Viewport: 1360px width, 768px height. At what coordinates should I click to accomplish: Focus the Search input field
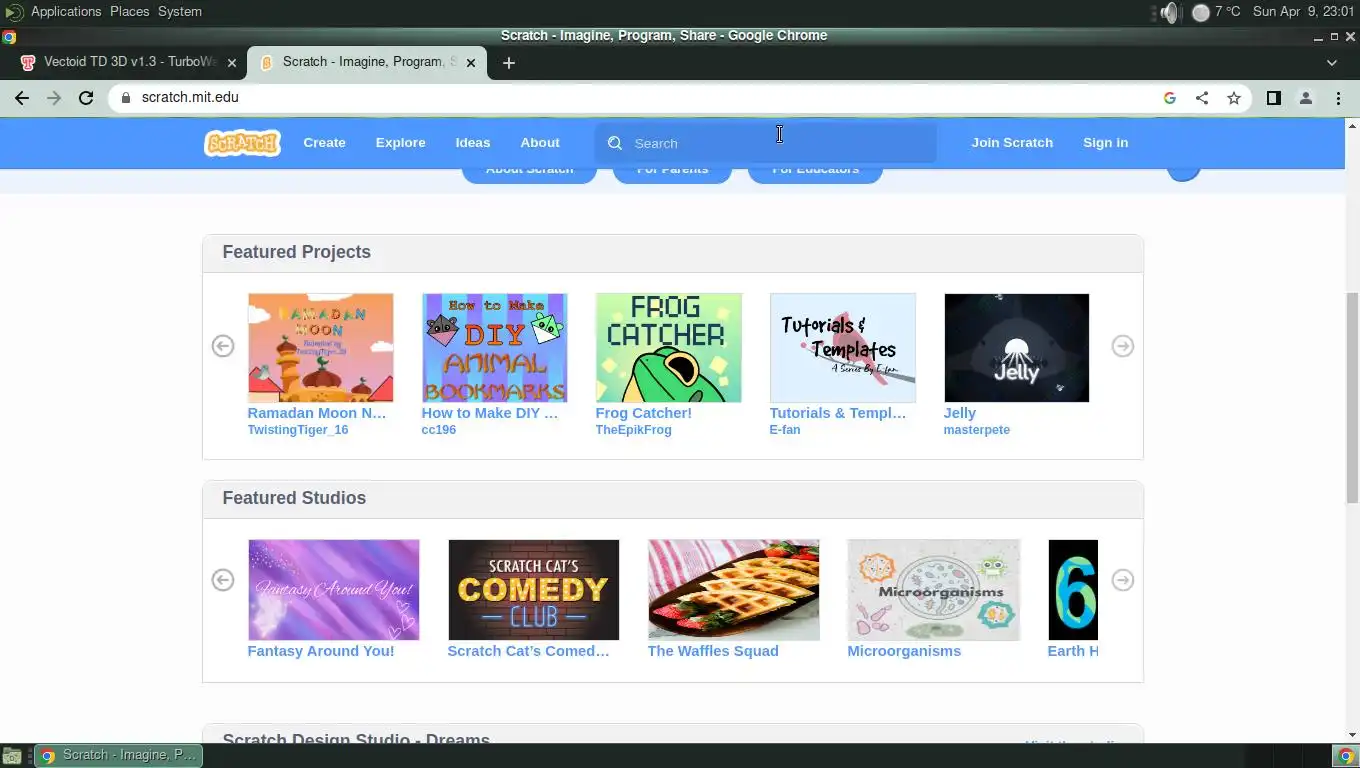point(766,143)
